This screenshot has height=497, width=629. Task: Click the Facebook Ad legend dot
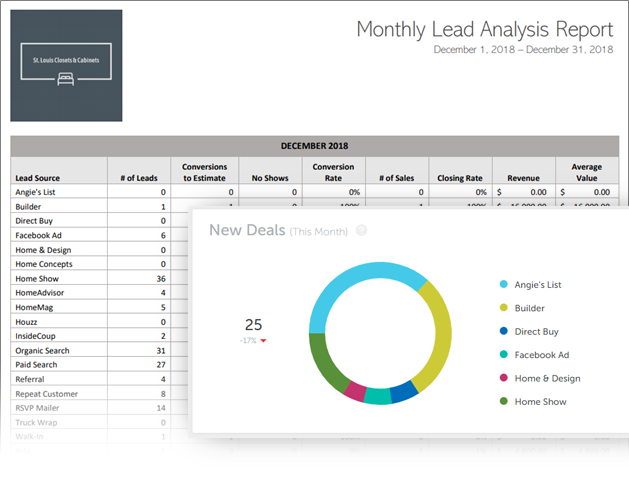(x=503, y=355)
